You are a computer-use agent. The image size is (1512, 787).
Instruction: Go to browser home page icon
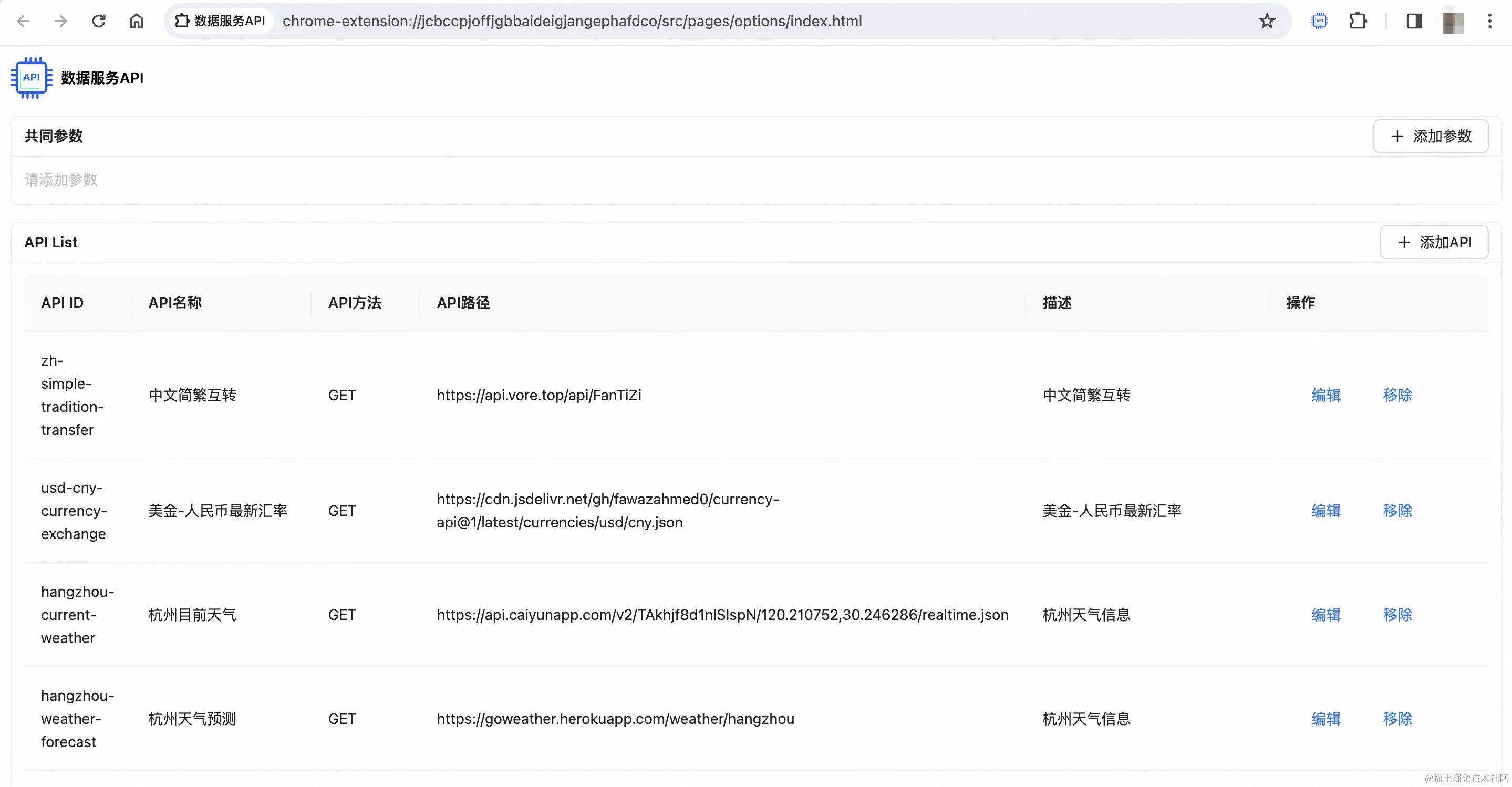136,21
